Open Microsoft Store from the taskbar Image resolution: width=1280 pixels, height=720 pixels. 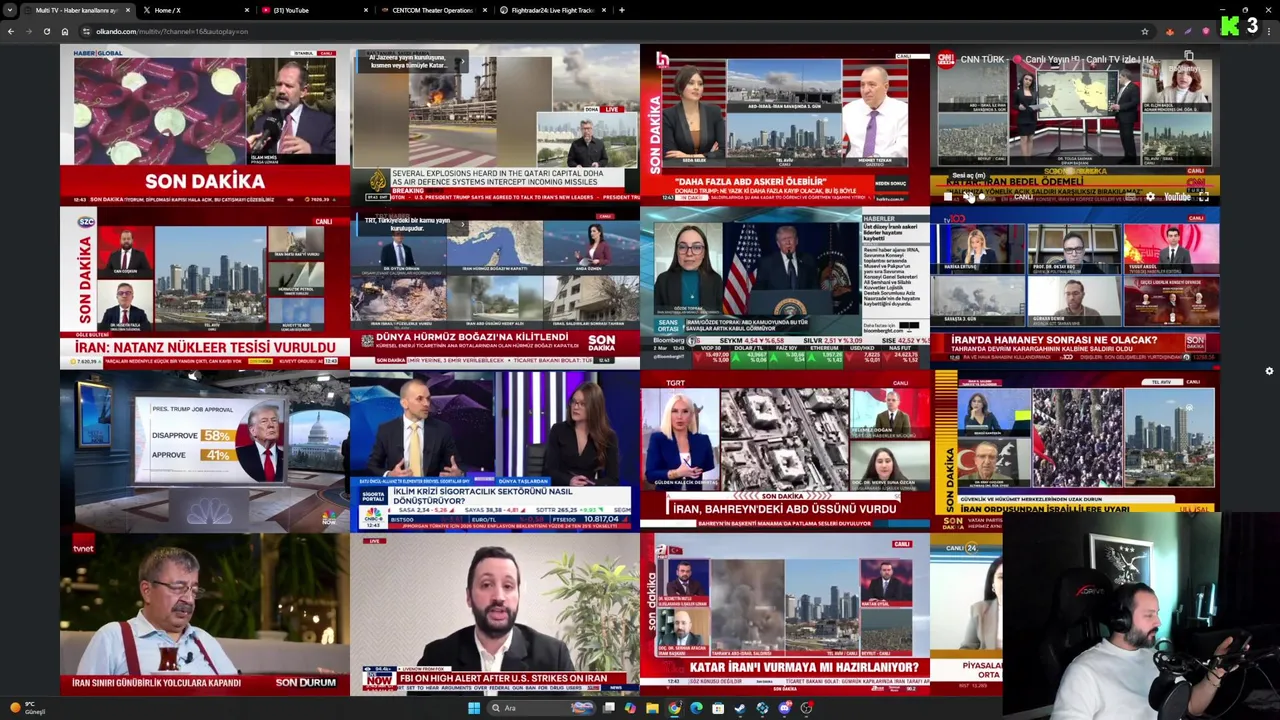[718, 708]
